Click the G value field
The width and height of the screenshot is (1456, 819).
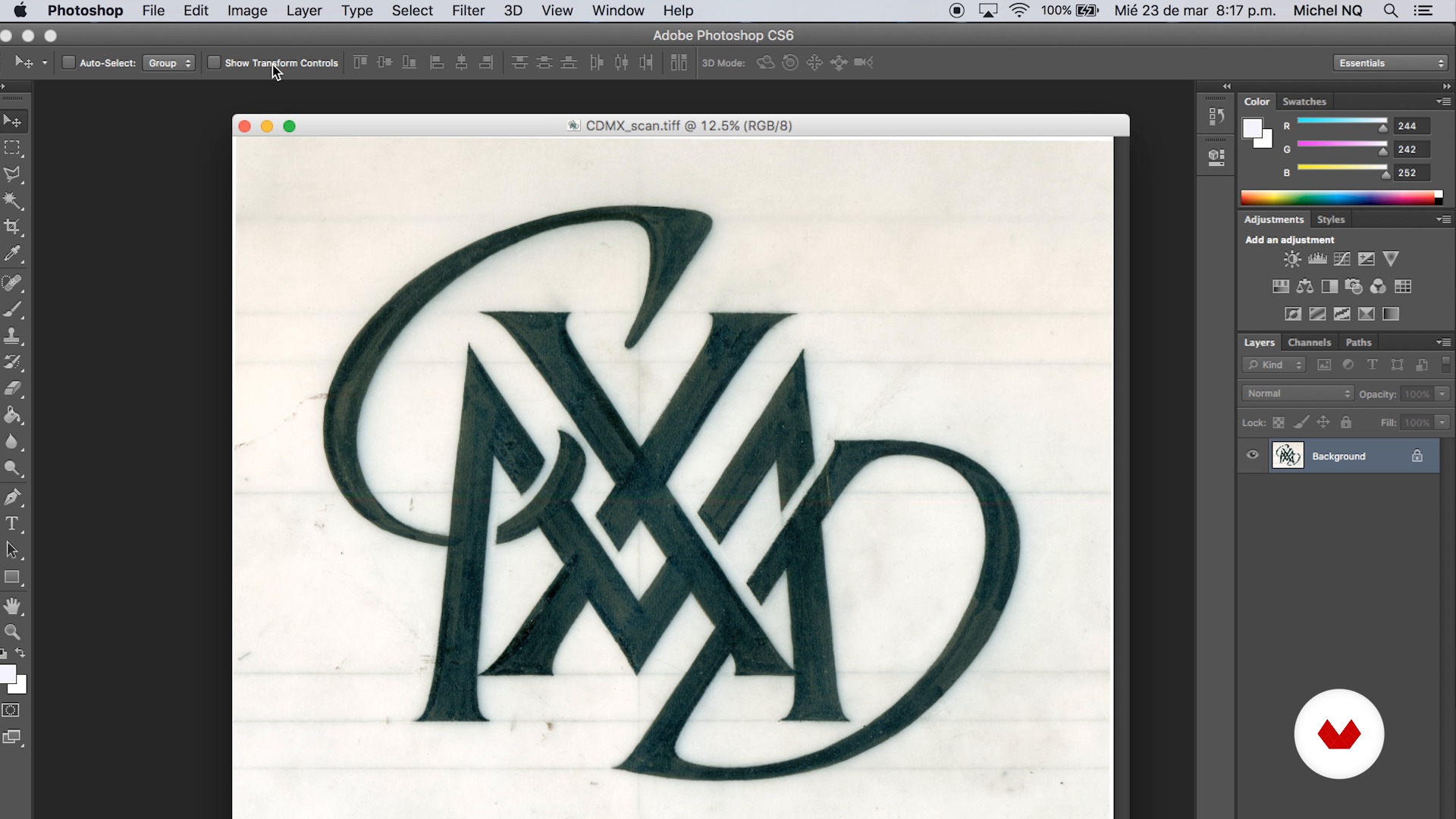[x=1411, y=149]
